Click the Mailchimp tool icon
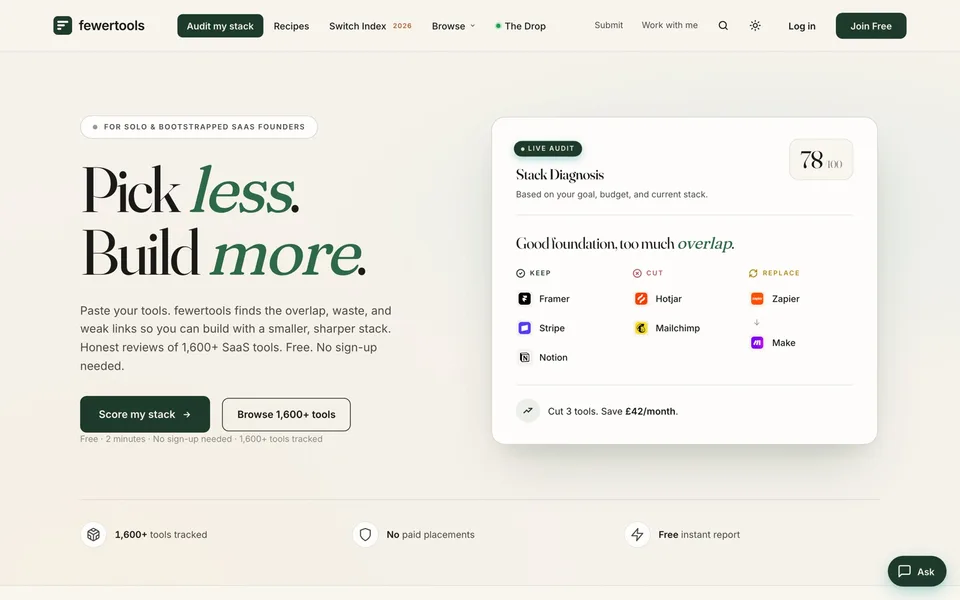The height and width of the screenshot is (600, 960). click(x=641, y=328)
